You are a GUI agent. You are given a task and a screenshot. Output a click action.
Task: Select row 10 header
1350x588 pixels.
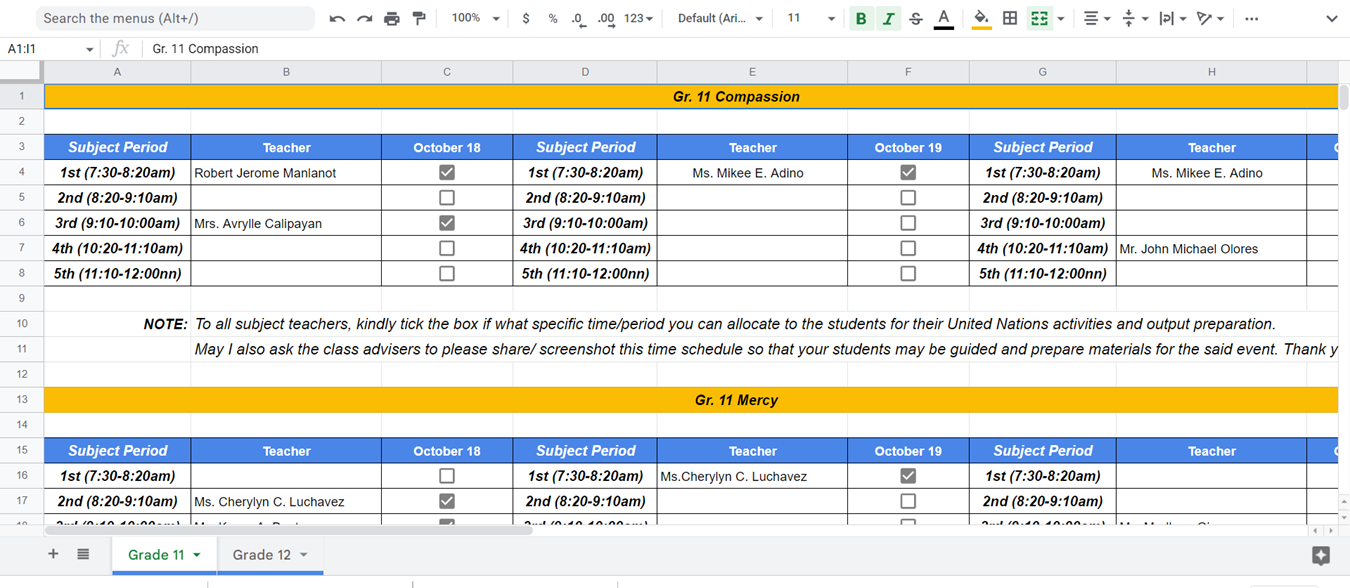click(x=22, y=324)
